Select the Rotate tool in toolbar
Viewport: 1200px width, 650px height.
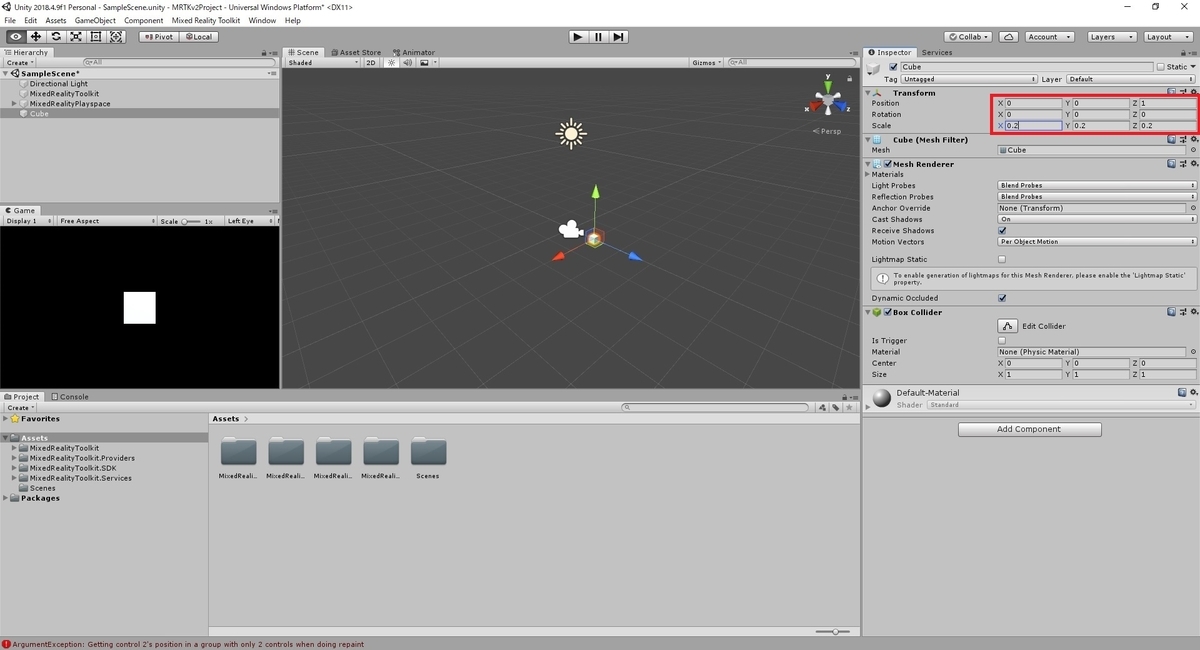pos(56,37)
